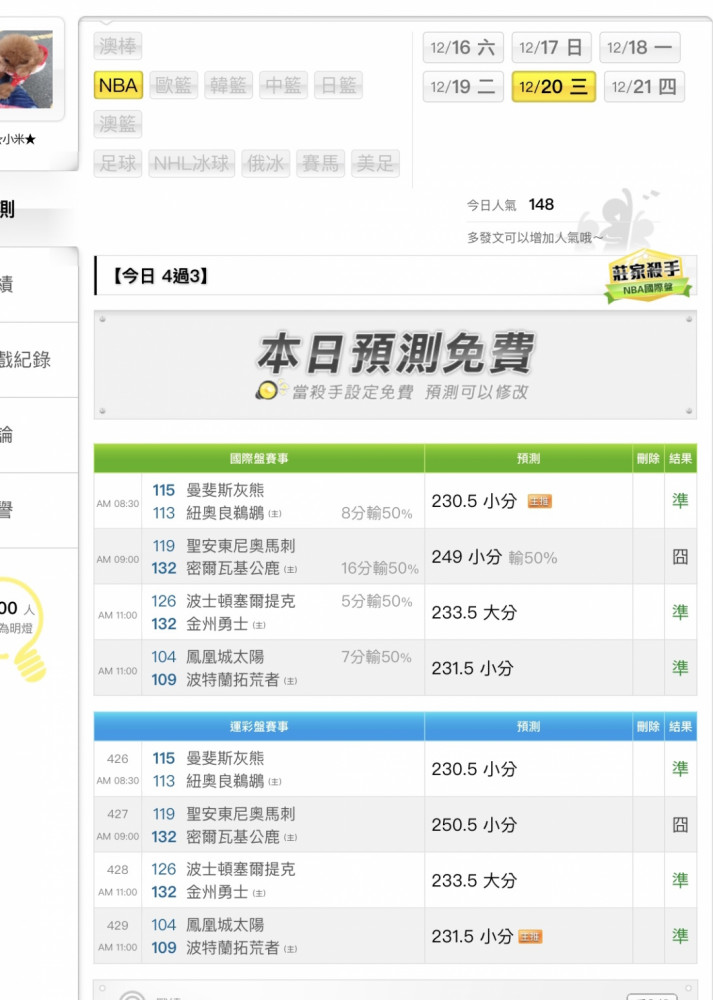Click 囧 result for 249 小分 row
This screenshot has width=713, height=1000.
click(680, 557)
